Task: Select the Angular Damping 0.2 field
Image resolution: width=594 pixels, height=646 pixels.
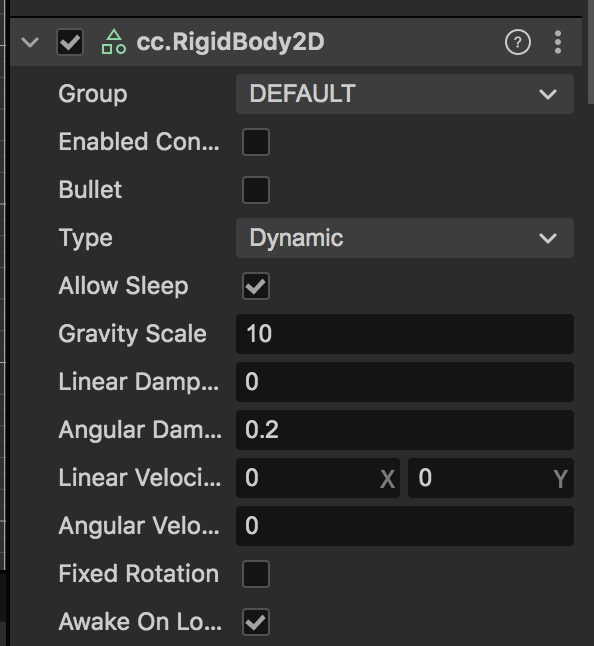Action: pyautogui.click(x=405, y=430)
